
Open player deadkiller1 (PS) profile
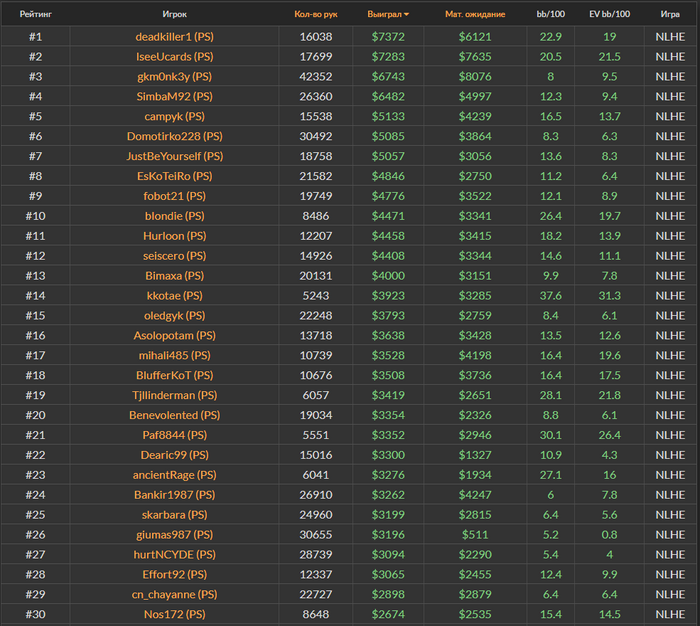point(174,37)
